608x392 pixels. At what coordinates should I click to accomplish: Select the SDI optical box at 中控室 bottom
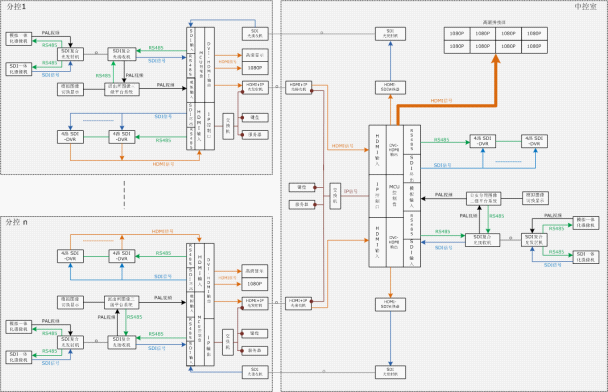390,372
